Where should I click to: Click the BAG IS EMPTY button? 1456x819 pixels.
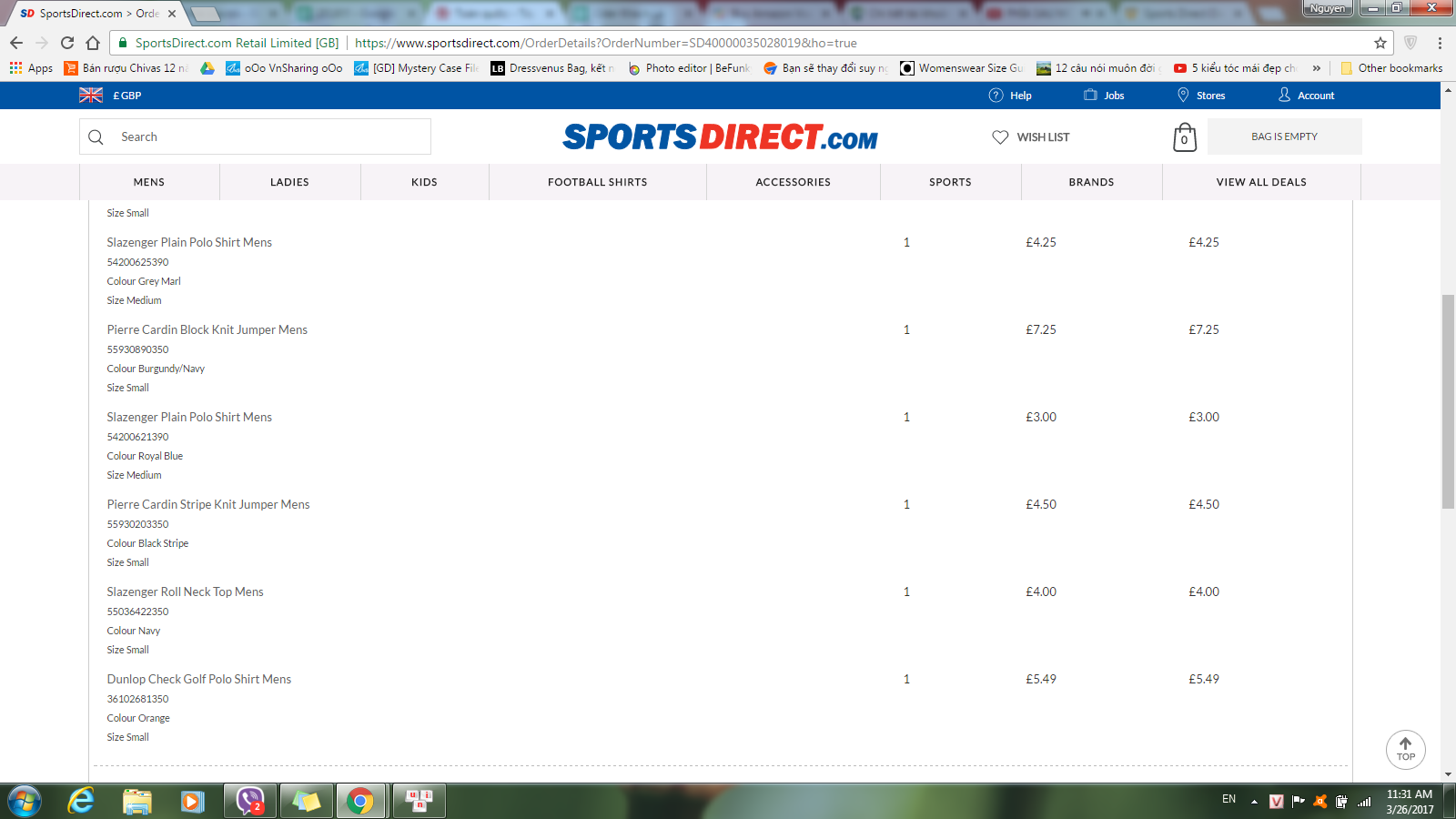coord(1284,136)
